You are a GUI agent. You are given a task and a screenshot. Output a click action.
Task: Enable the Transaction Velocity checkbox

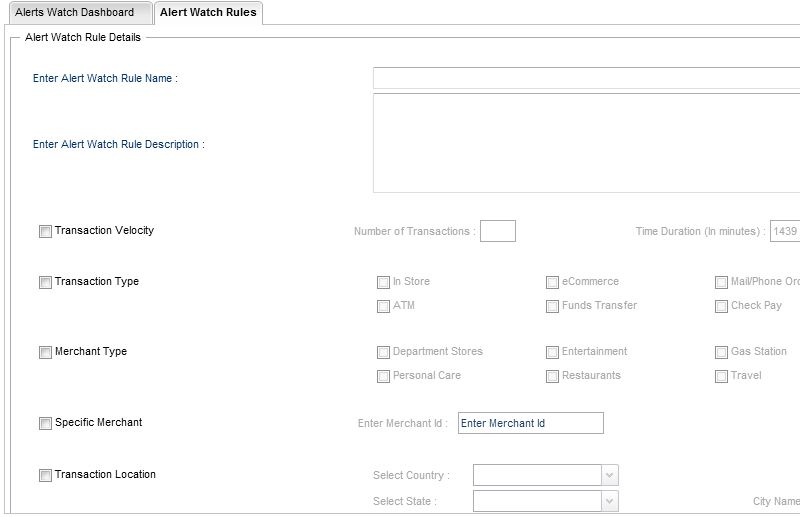pos(45,232)
